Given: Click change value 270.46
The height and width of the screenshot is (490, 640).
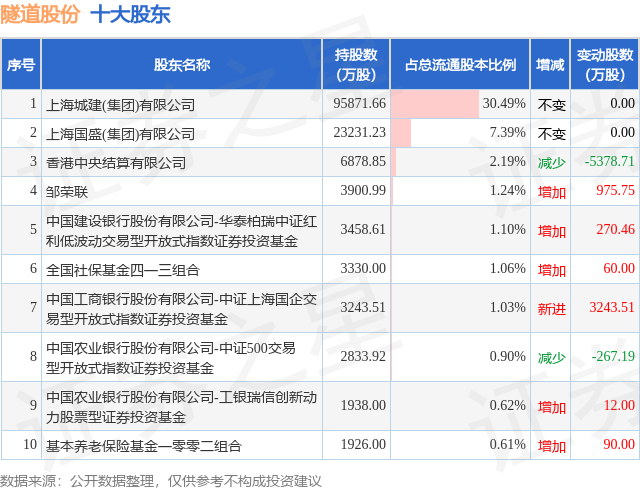Looking at the screenshot, I should click(x=616, y=229).
